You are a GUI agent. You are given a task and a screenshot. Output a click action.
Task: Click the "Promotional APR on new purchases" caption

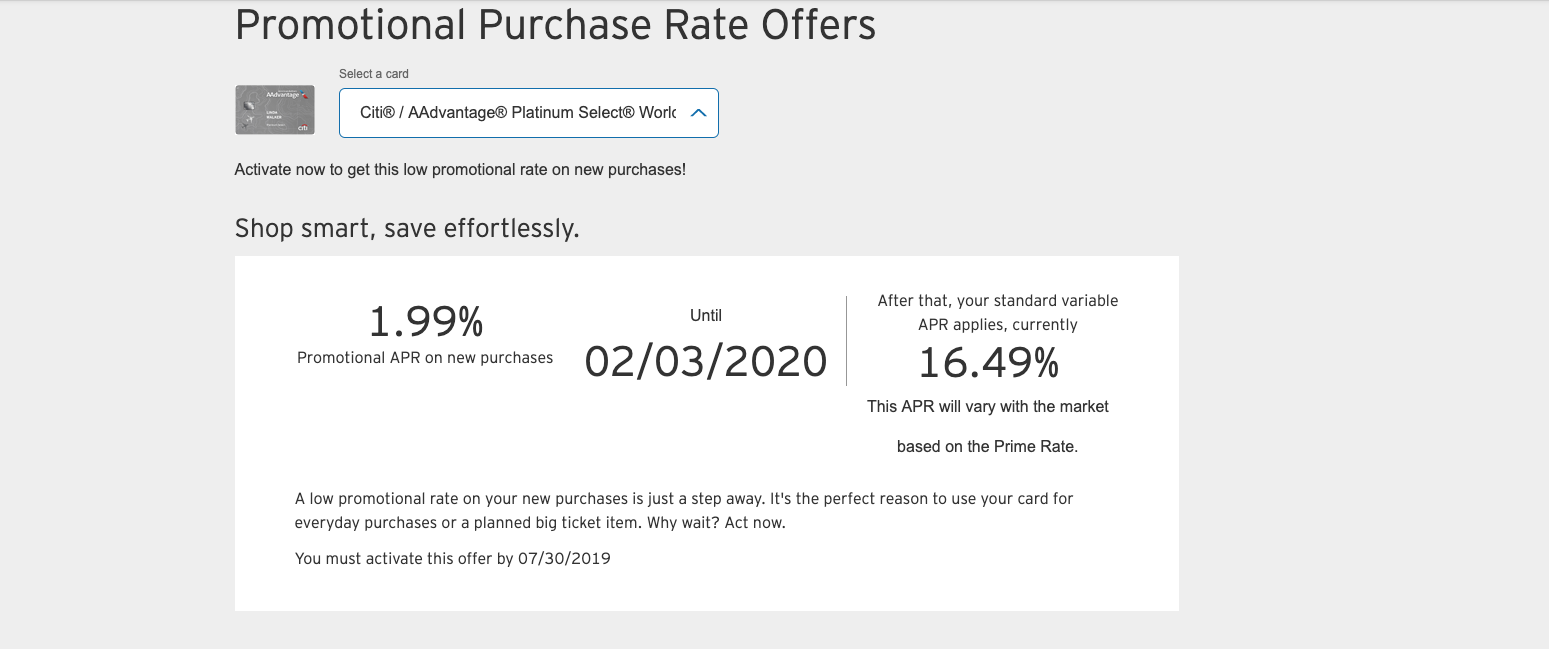(425, 358)
